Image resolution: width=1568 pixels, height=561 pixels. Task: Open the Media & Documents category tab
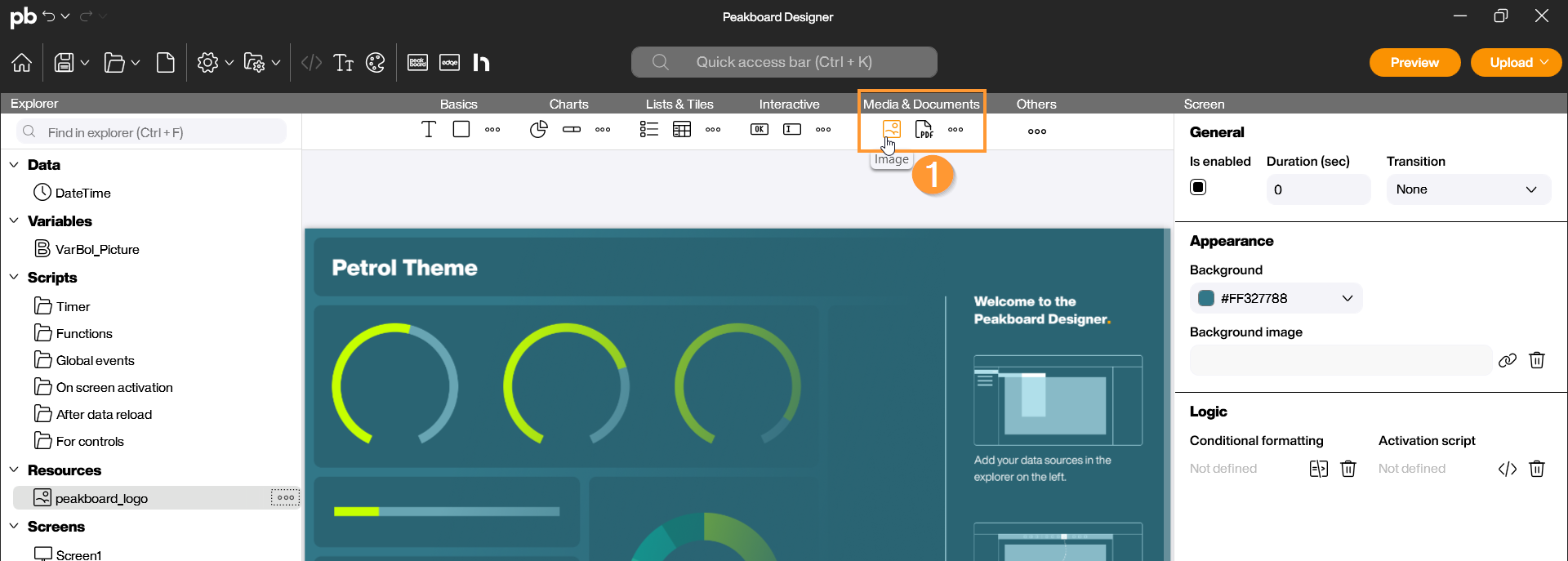pos(921,104)
